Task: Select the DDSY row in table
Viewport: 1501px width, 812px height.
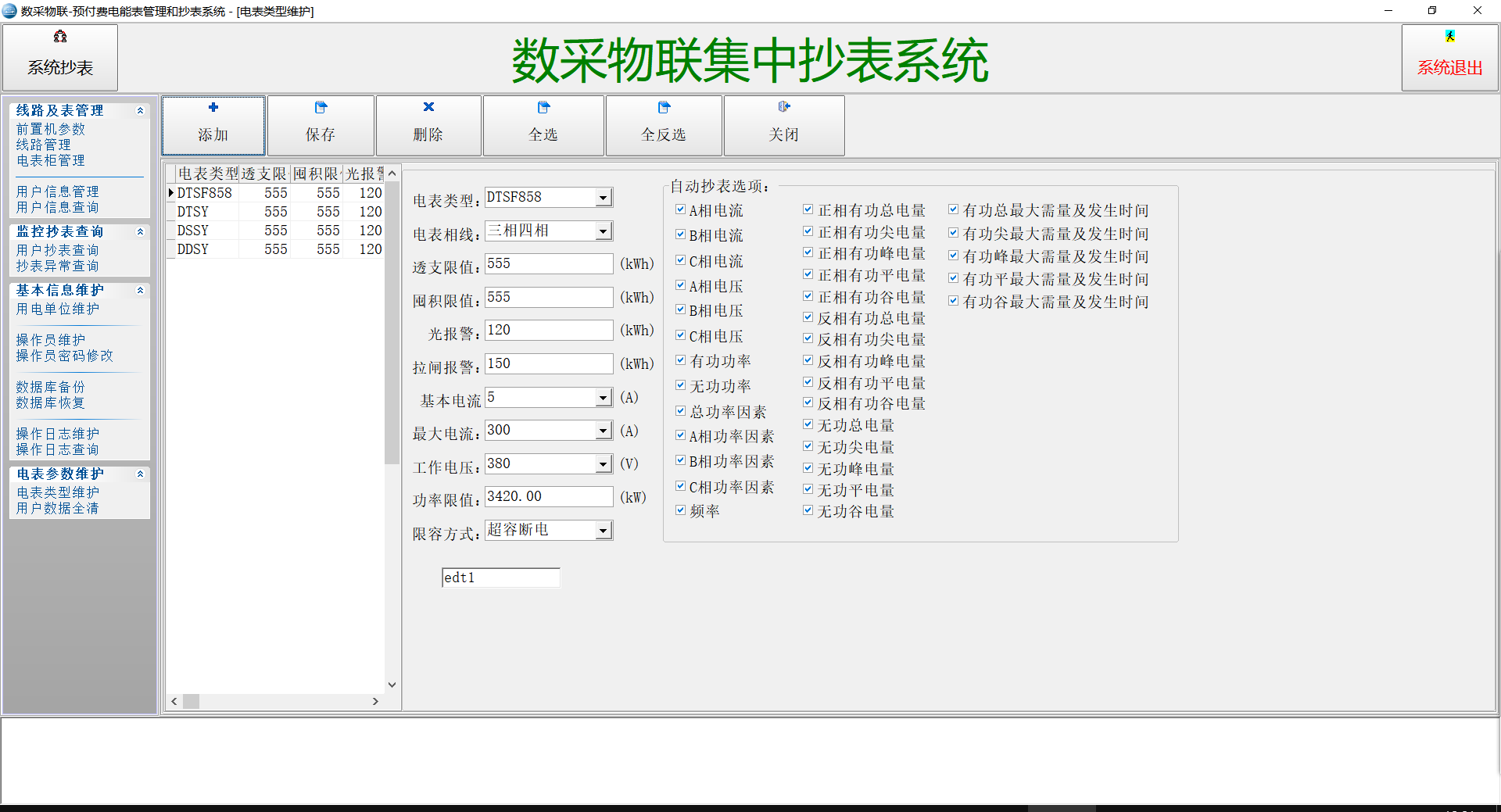Action: 275,249
